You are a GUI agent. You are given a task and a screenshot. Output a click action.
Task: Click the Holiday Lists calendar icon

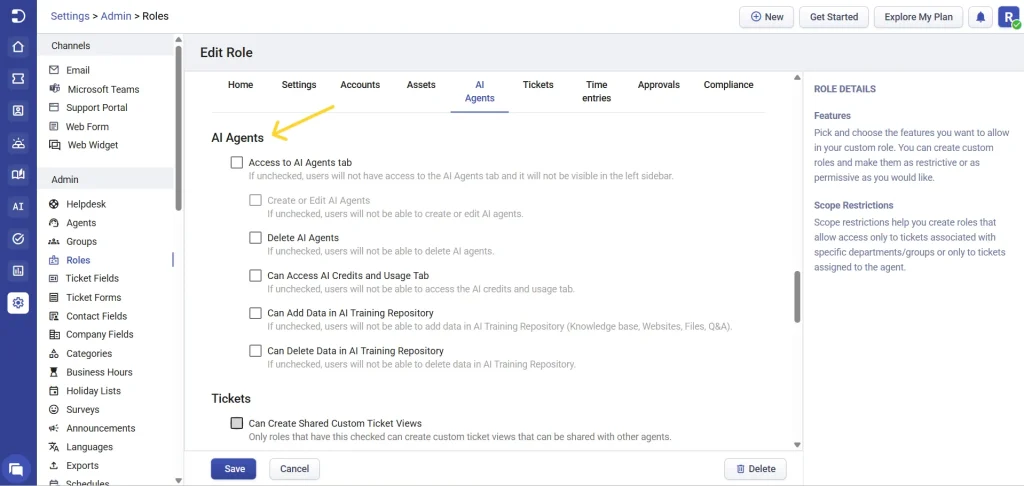pyautogui.click(x=54, y=391)
